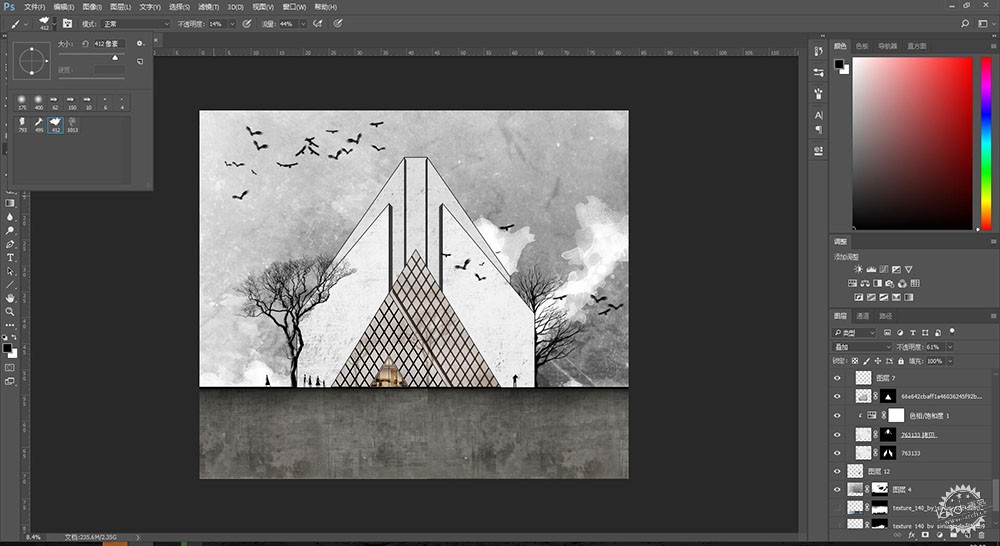Toggle visibility of 图层 4
The image size is (1000, 546).
[x=837, y=489]
